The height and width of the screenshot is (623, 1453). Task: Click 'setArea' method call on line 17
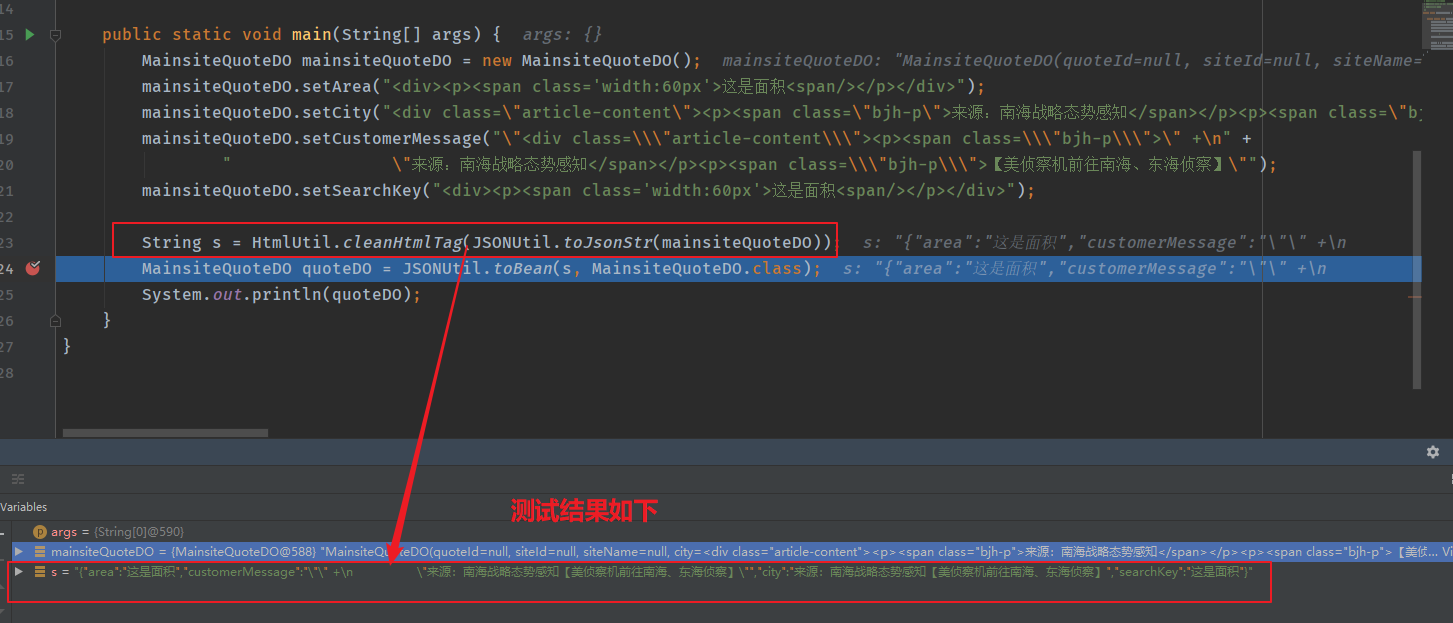tap(337, 86)
